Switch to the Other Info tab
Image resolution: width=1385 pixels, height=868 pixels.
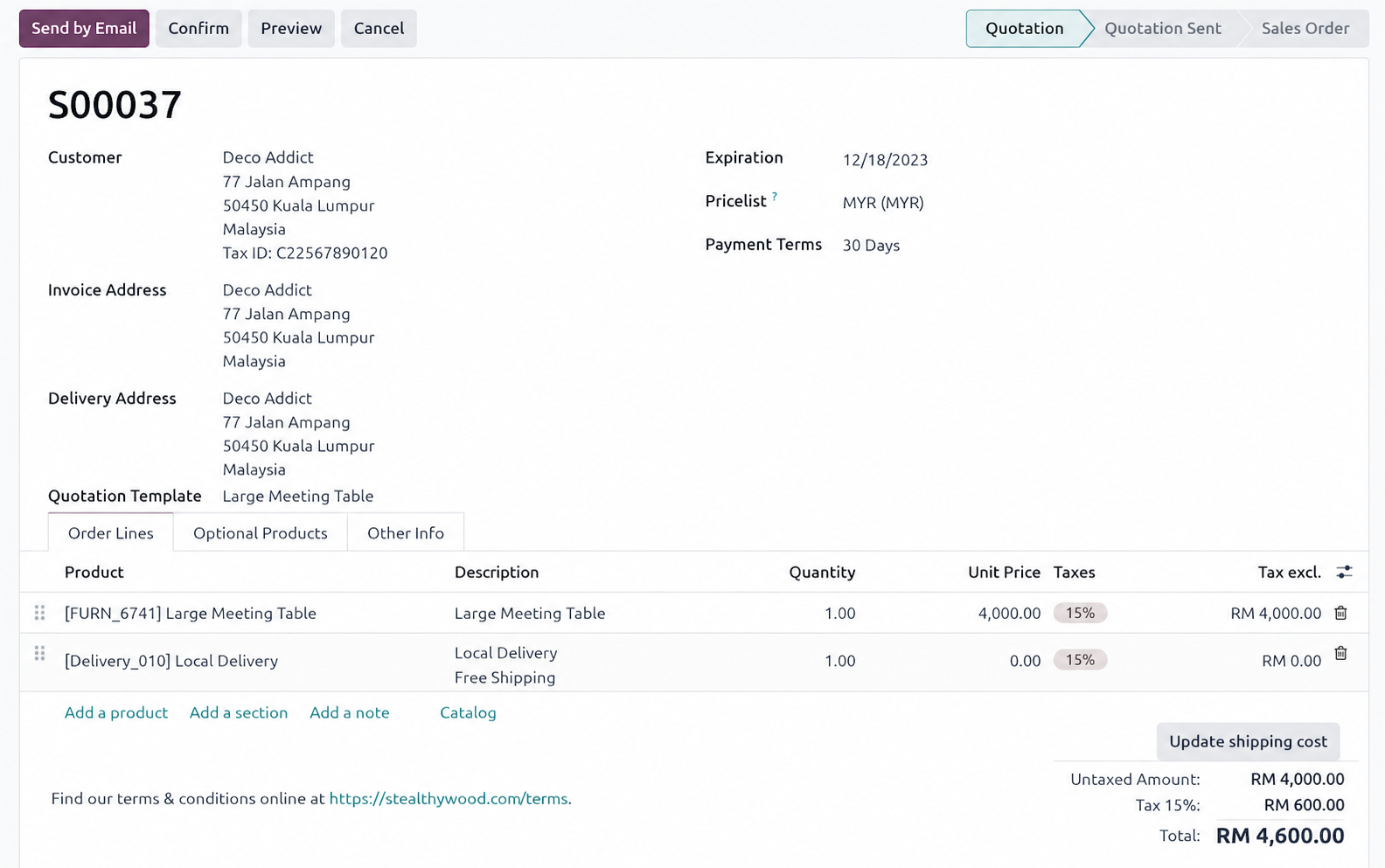(405, 533)
